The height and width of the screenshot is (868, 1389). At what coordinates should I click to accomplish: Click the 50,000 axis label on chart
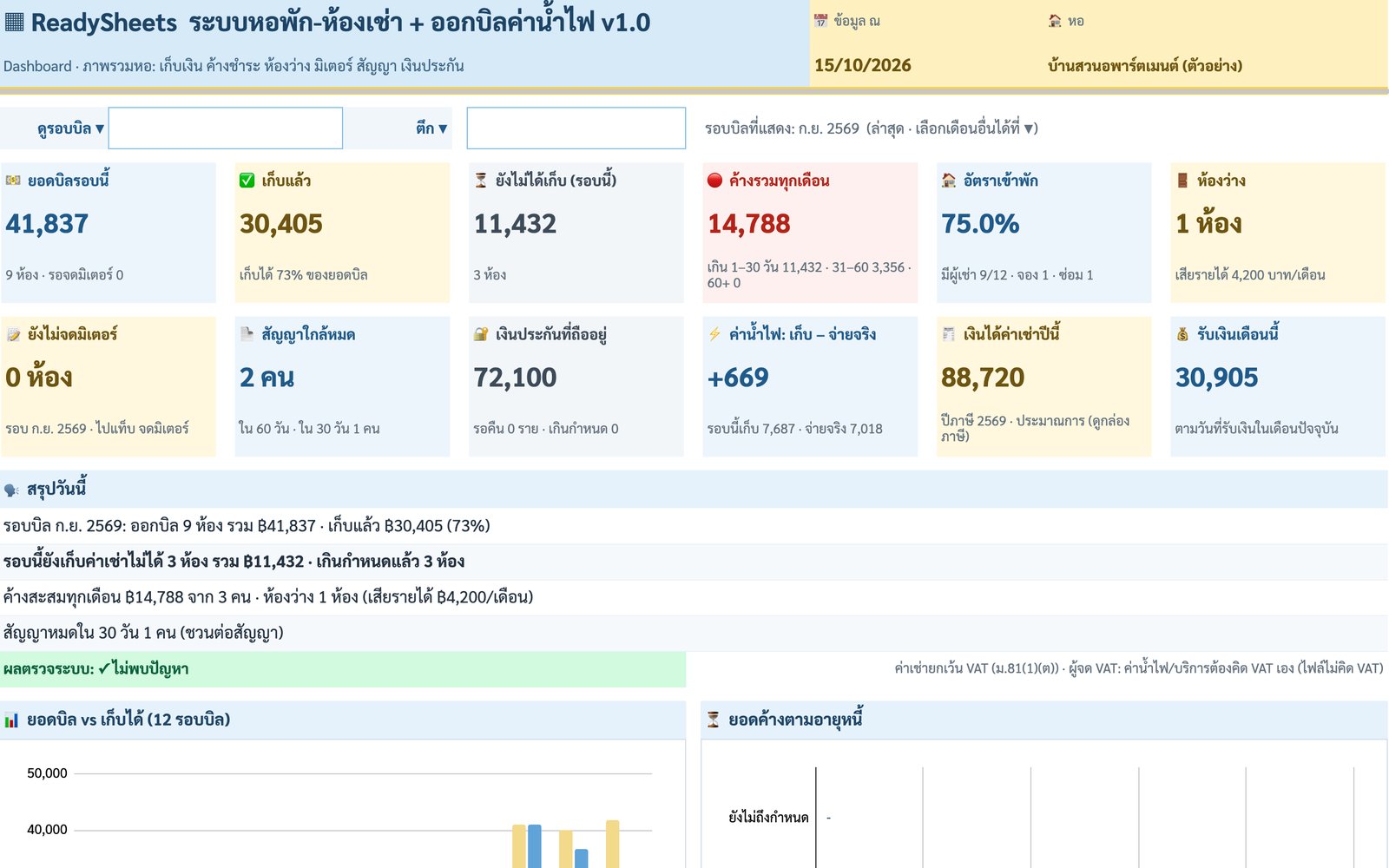[47, 773]
